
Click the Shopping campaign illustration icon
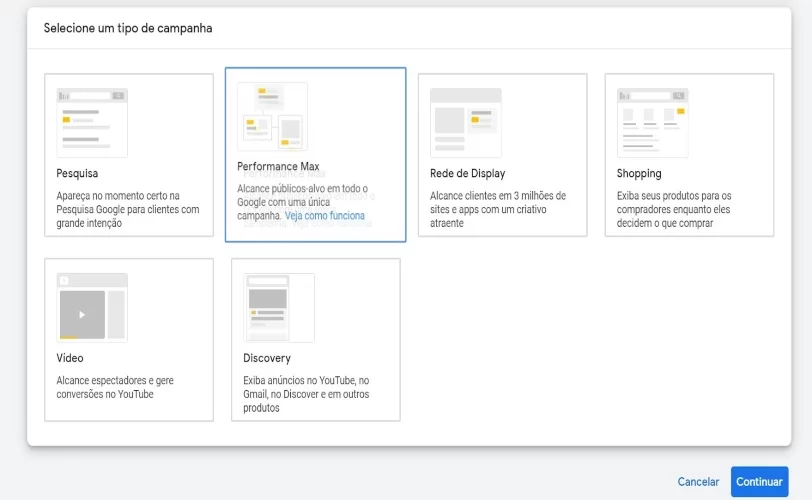(x=652, y=123)
